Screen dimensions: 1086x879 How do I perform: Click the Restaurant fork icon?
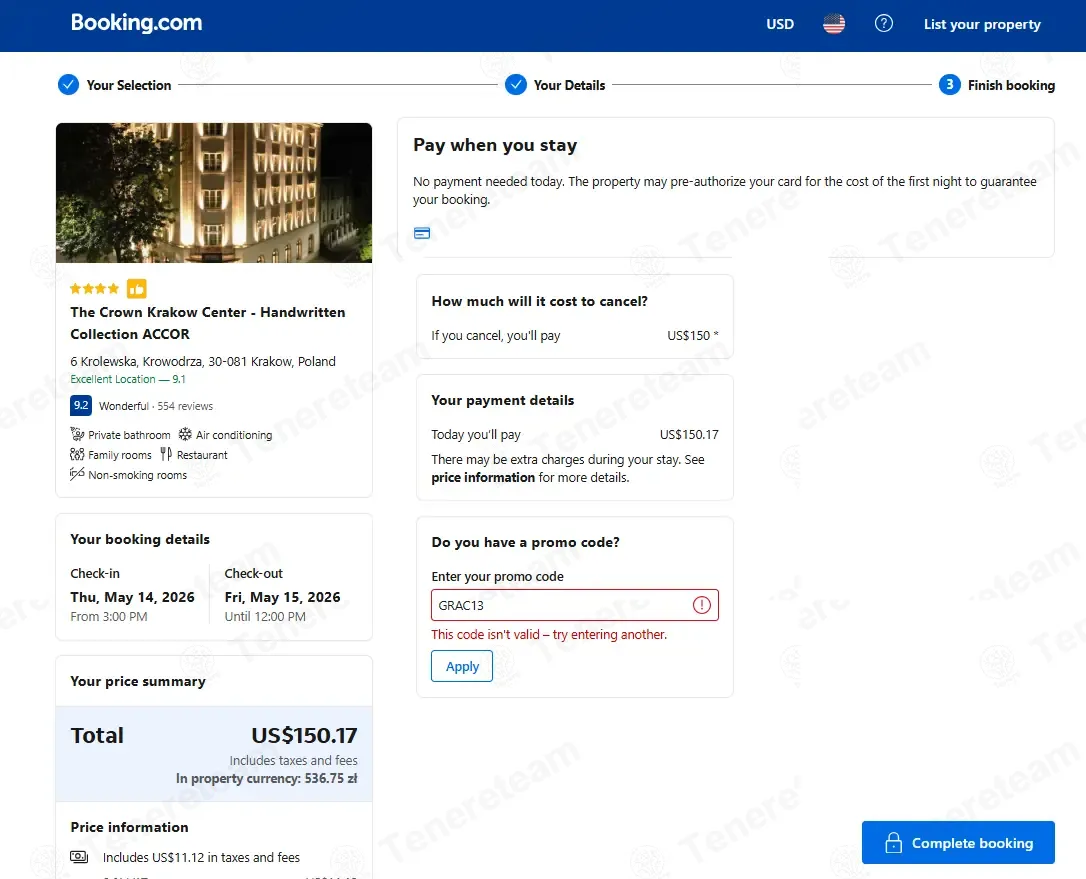[x=166, y=454]
